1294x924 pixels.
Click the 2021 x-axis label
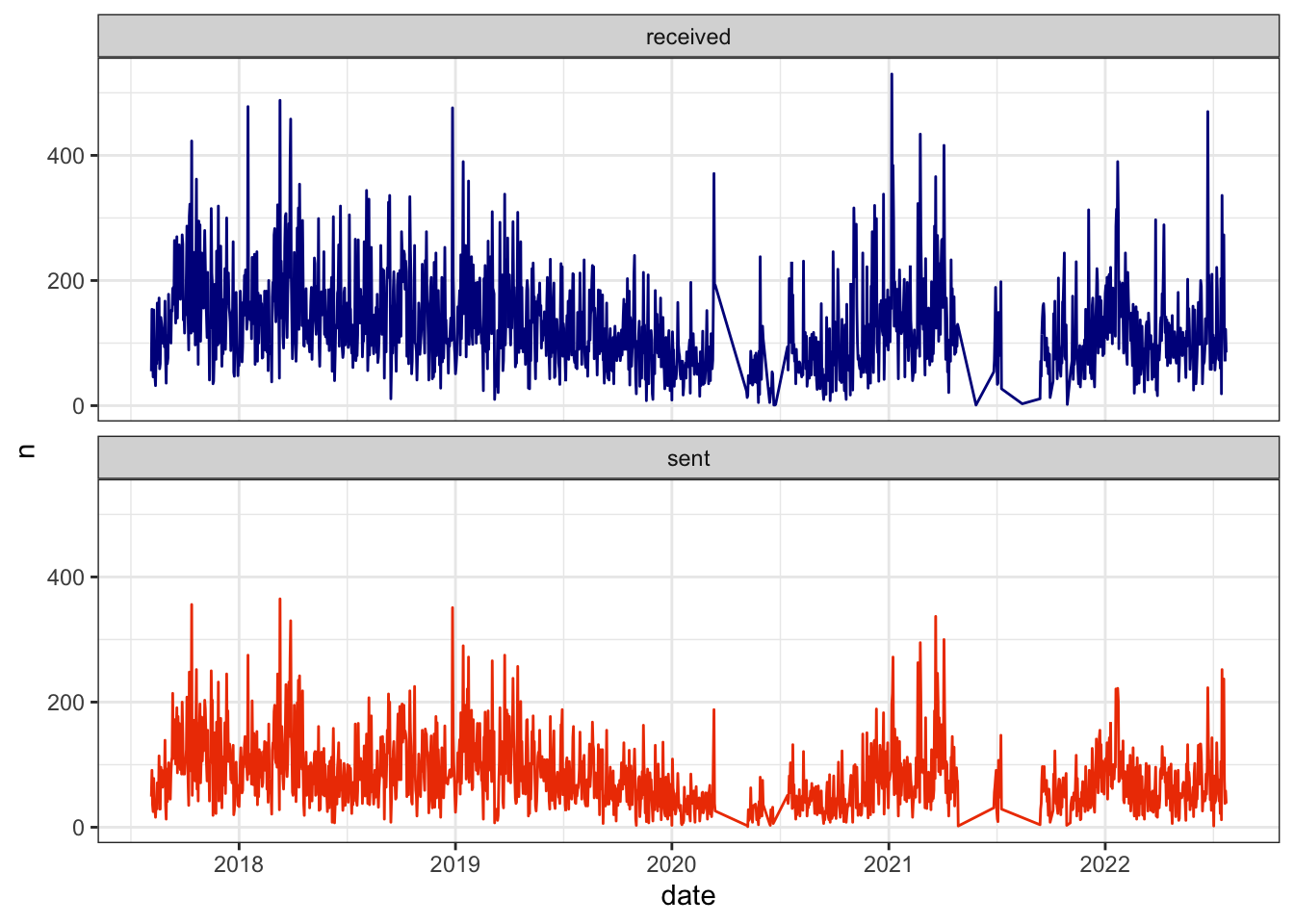[x=889, y=863]
